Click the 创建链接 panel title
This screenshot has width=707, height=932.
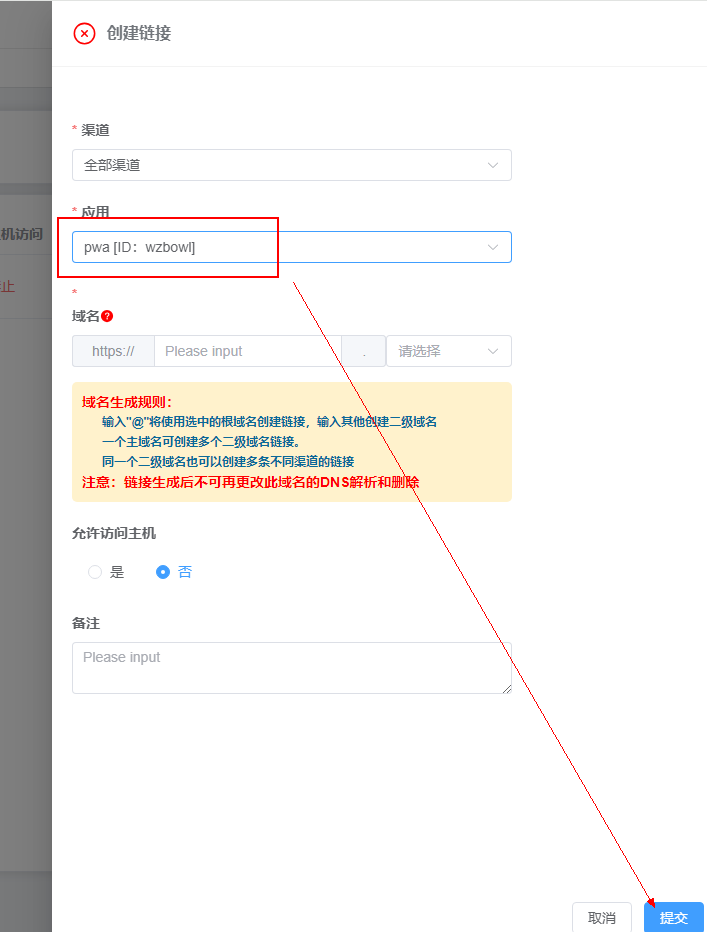click(139, 33)
